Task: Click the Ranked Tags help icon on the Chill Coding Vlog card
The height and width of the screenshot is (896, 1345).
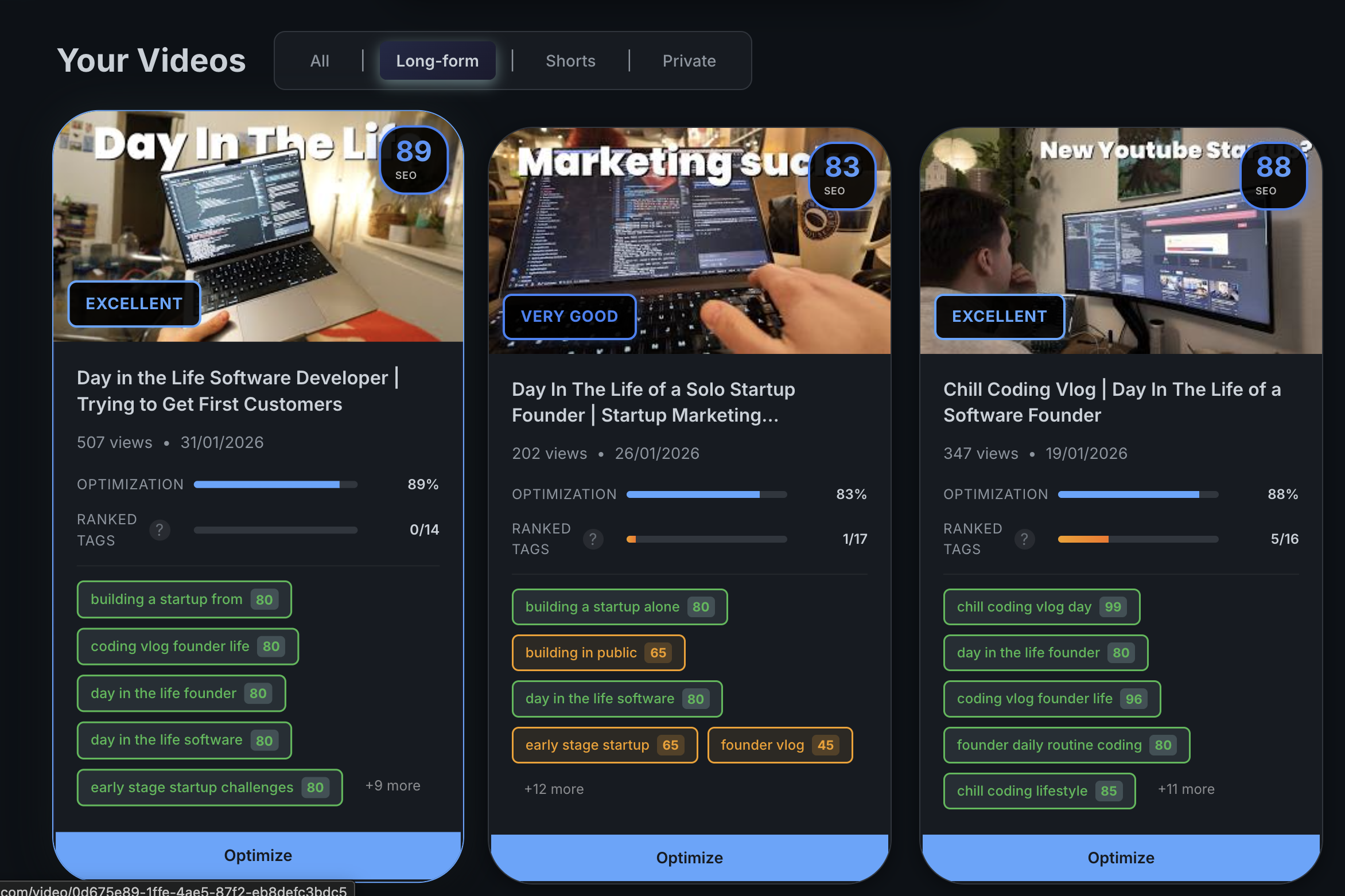Action: point(1024,539)
